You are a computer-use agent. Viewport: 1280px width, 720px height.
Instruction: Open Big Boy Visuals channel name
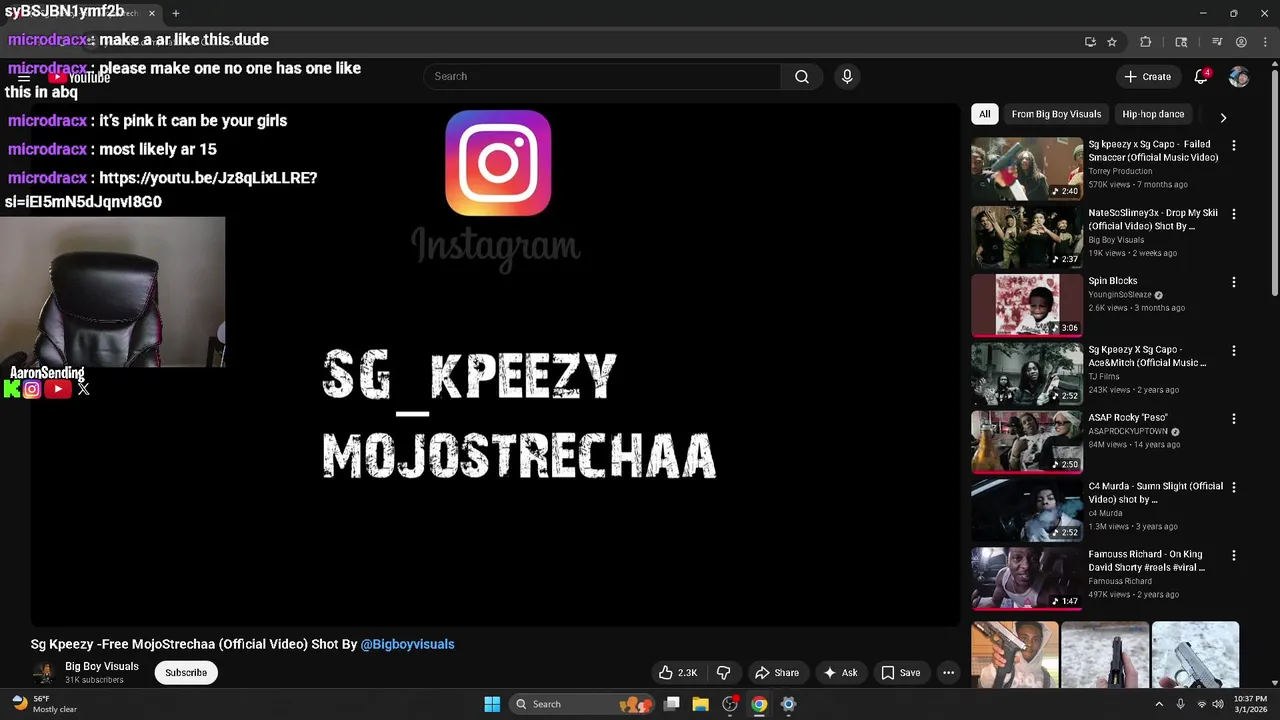pos(102,667)
